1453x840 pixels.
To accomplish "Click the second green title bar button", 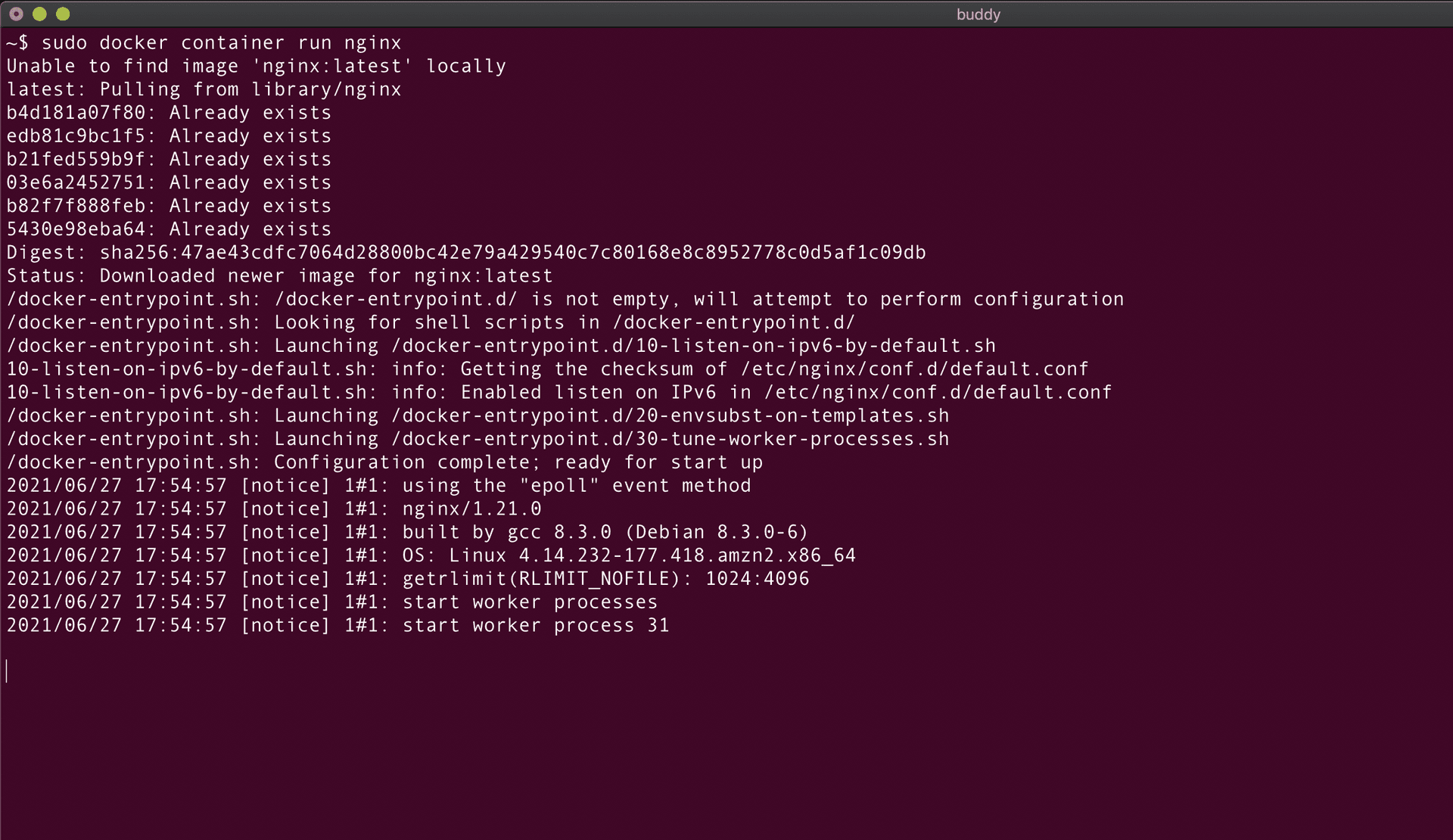I will pyautogui.click(x=63, y=14).
